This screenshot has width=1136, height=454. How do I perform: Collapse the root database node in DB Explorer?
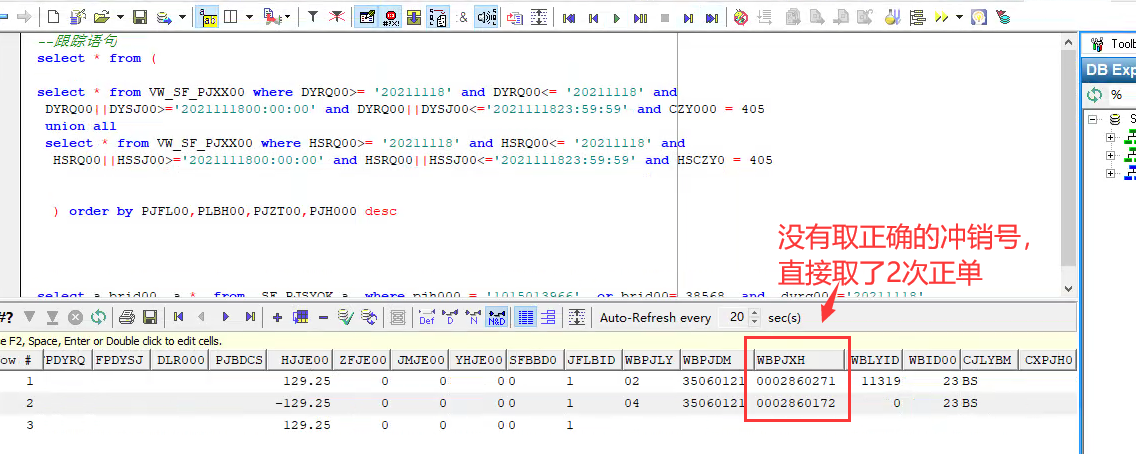(x=1093, y=119)
